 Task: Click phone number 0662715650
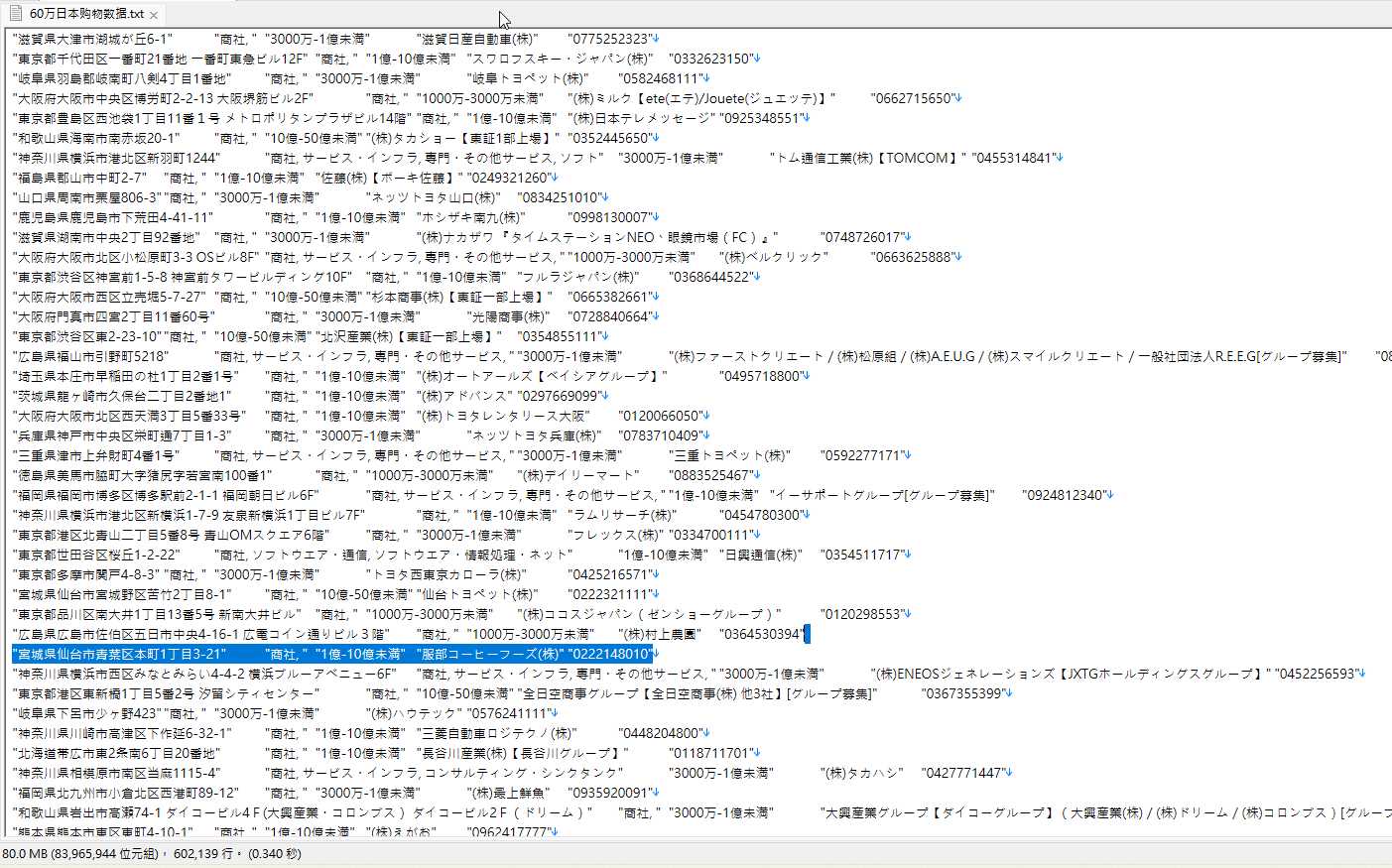[x=912, y=98]
